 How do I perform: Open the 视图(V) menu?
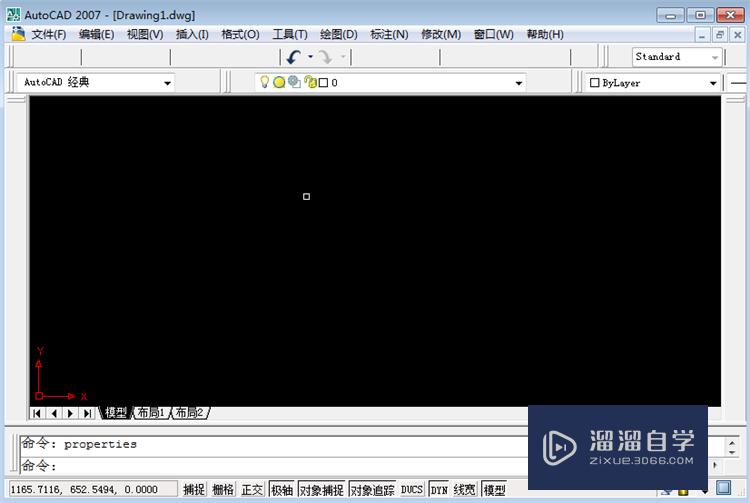(145, 34)
